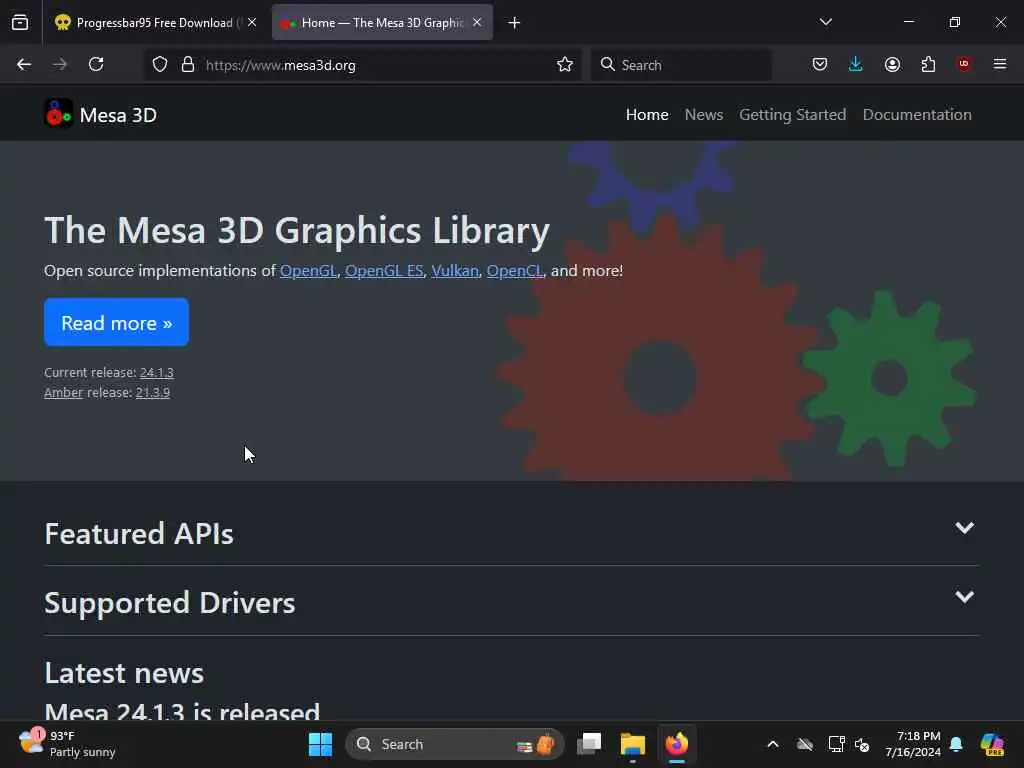The height and width of the screenshot is (768, 1024).
Task: Open current release 24.1.3 link
Action: (x=157, y=372)
